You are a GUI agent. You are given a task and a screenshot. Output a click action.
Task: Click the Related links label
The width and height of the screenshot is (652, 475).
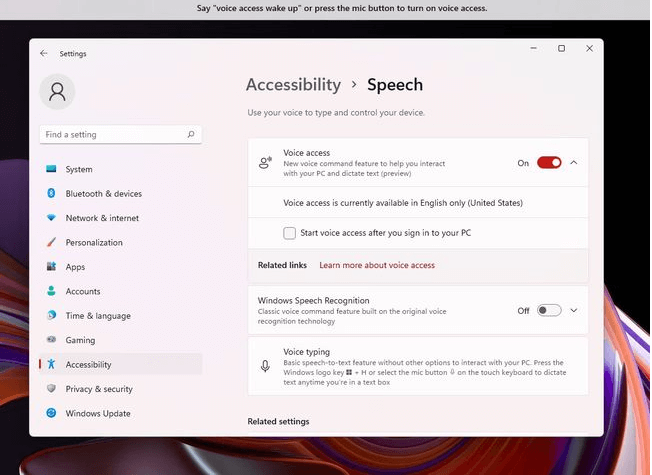click(282, 265)
